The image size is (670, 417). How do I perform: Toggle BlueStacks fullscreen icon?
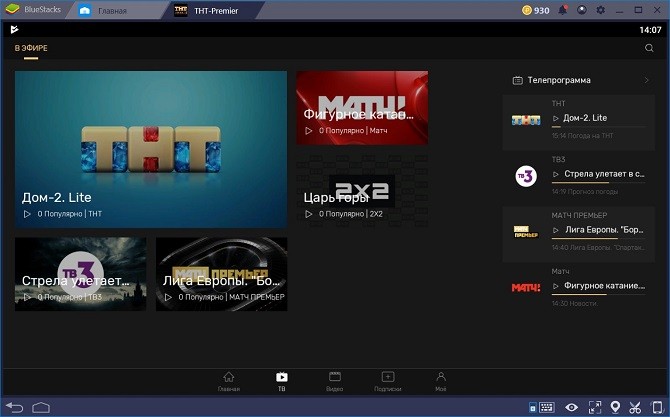point(595,407)
